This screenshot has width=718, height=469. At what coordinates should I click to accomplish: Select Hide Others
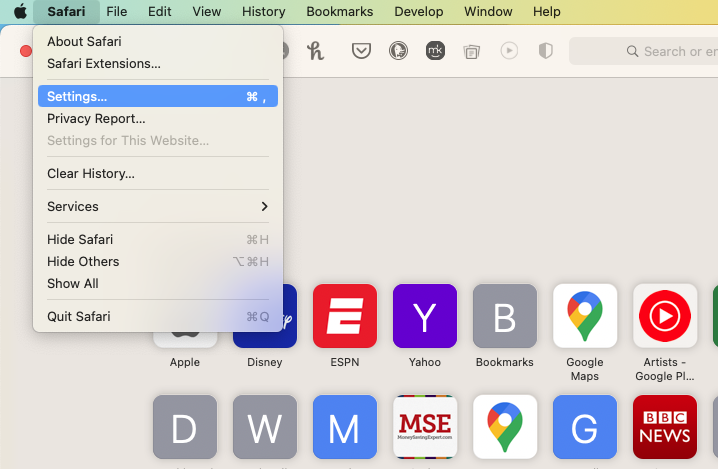coord(158,262)
